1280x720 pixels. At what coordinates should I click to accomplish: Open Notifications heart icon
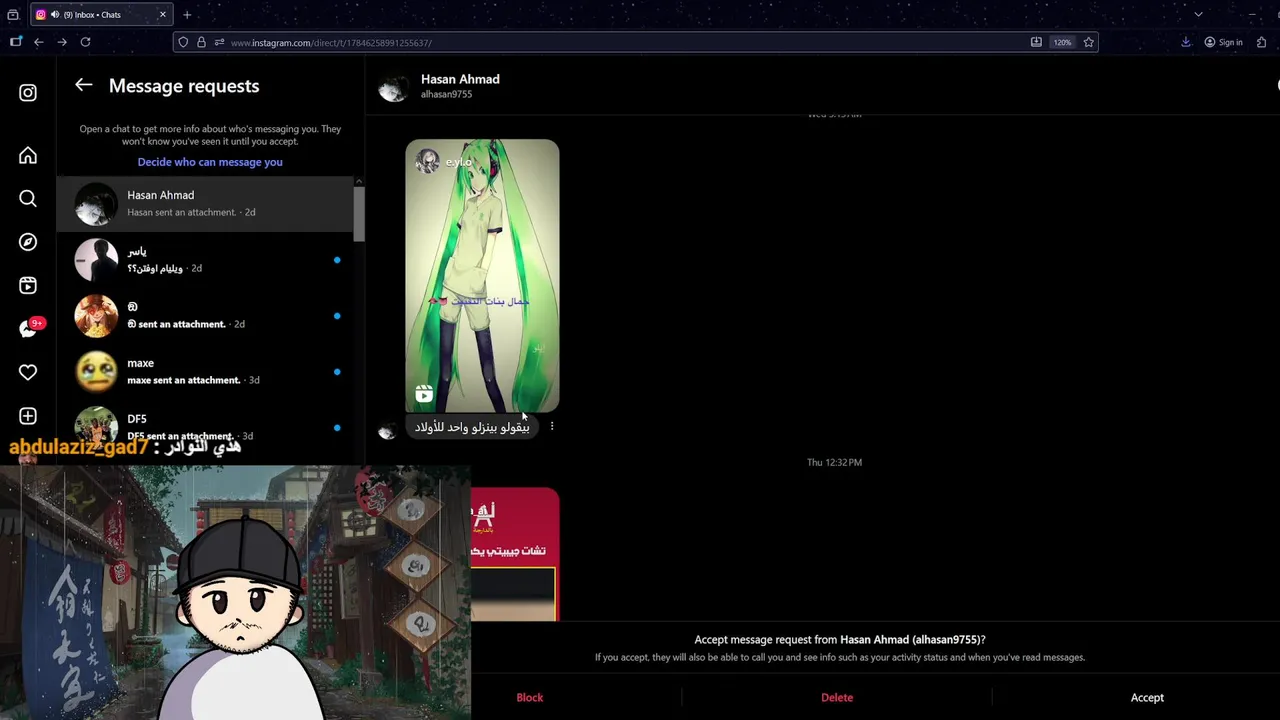click(28, 372)
